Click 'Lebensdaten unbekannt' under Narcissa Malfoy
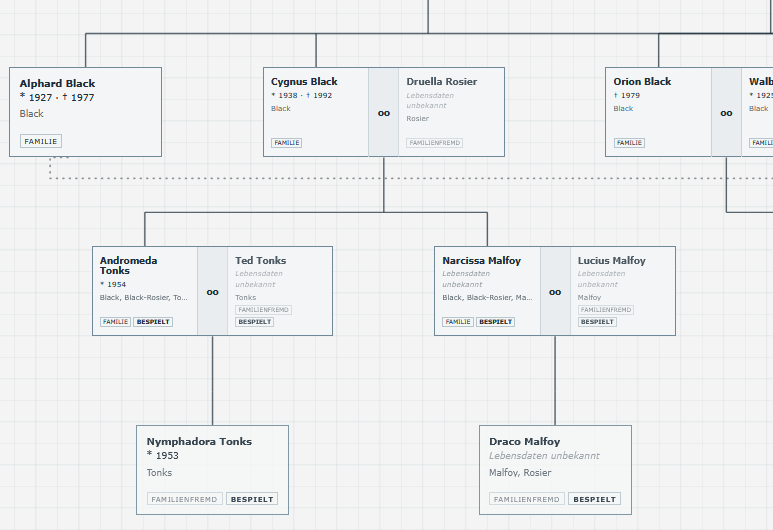 click(466, 279)
